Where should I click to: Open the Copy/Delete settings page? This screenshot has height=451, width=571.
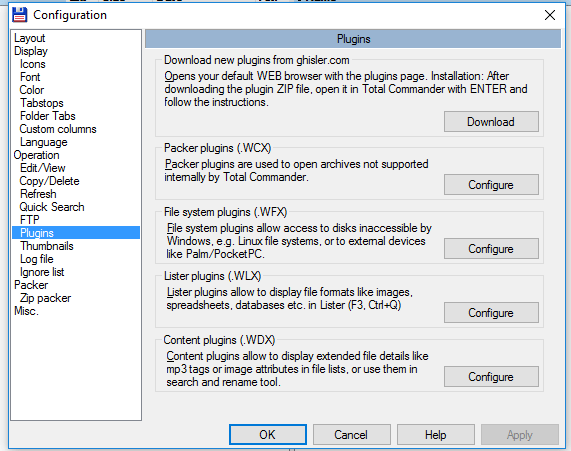(x=50, y=181)
